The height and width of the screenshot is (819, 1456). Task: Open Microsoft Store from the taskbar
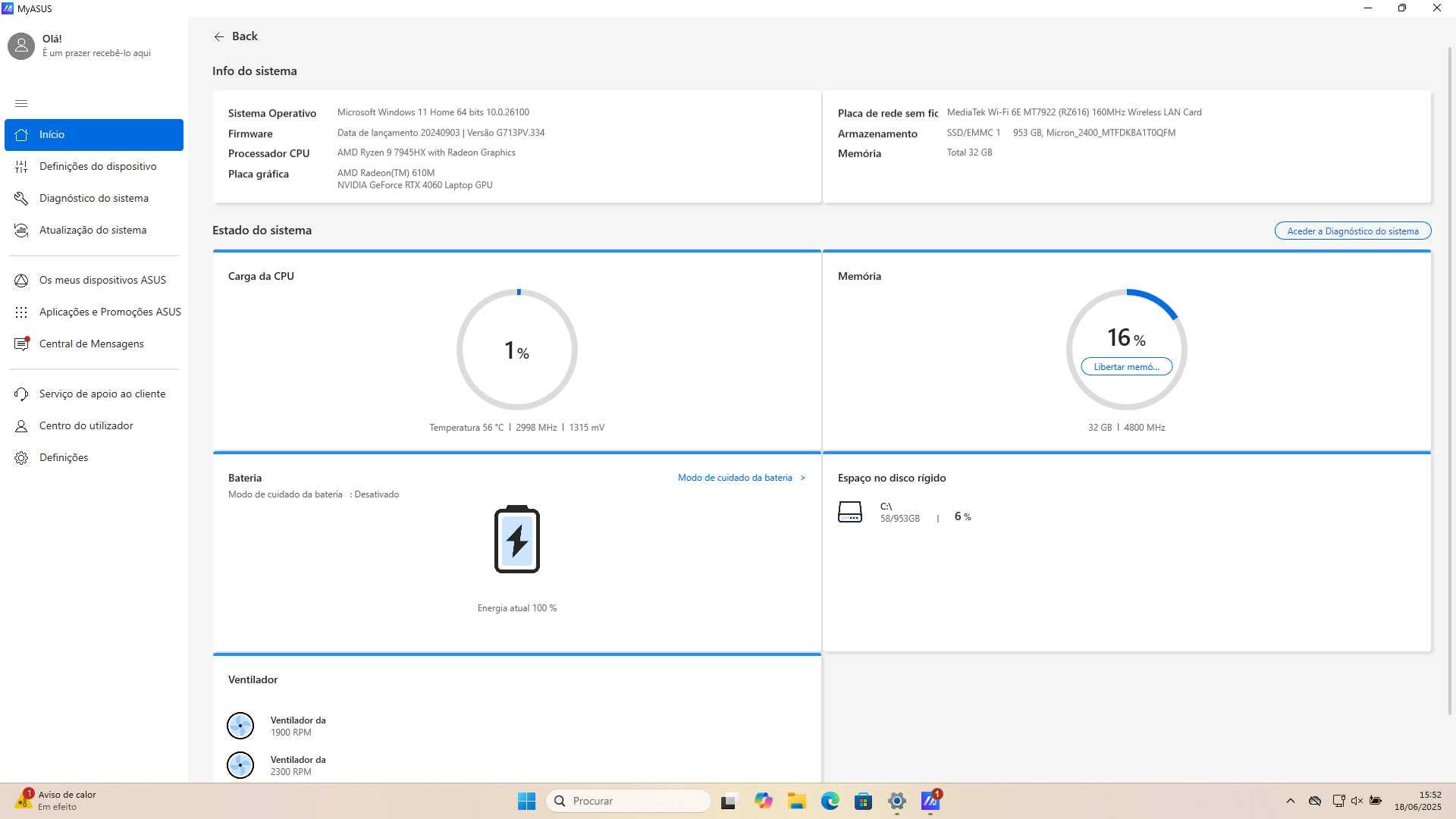coord(863,801)
